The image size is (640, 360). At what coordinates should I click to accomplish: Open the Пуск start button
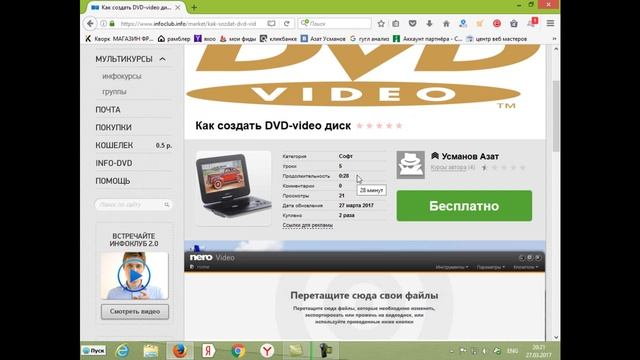click(x=94, y=351)
